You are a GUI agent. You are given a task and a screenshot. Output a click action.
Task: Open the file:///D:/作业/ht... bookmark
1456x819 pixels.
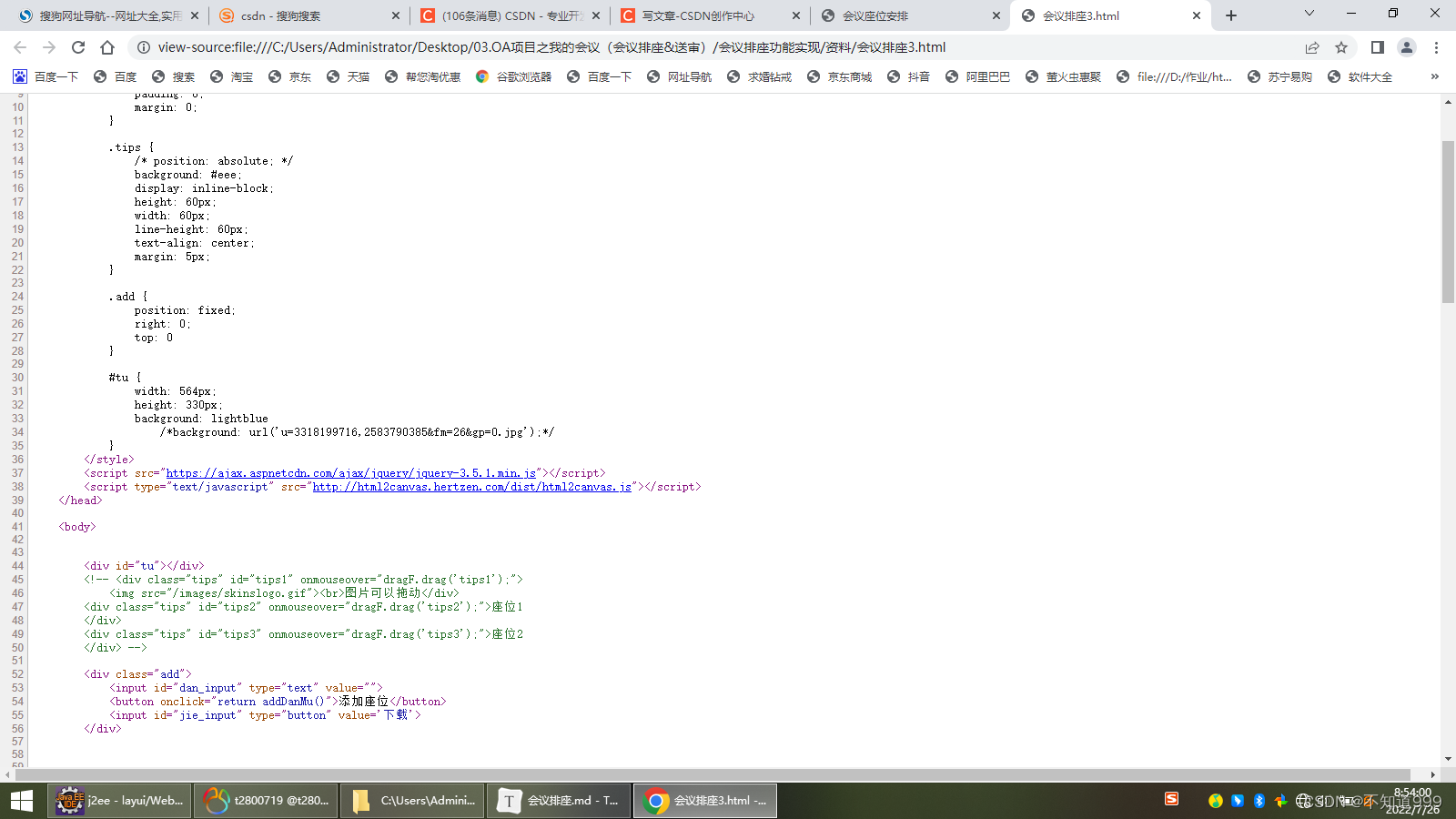tap(1174, 76)
